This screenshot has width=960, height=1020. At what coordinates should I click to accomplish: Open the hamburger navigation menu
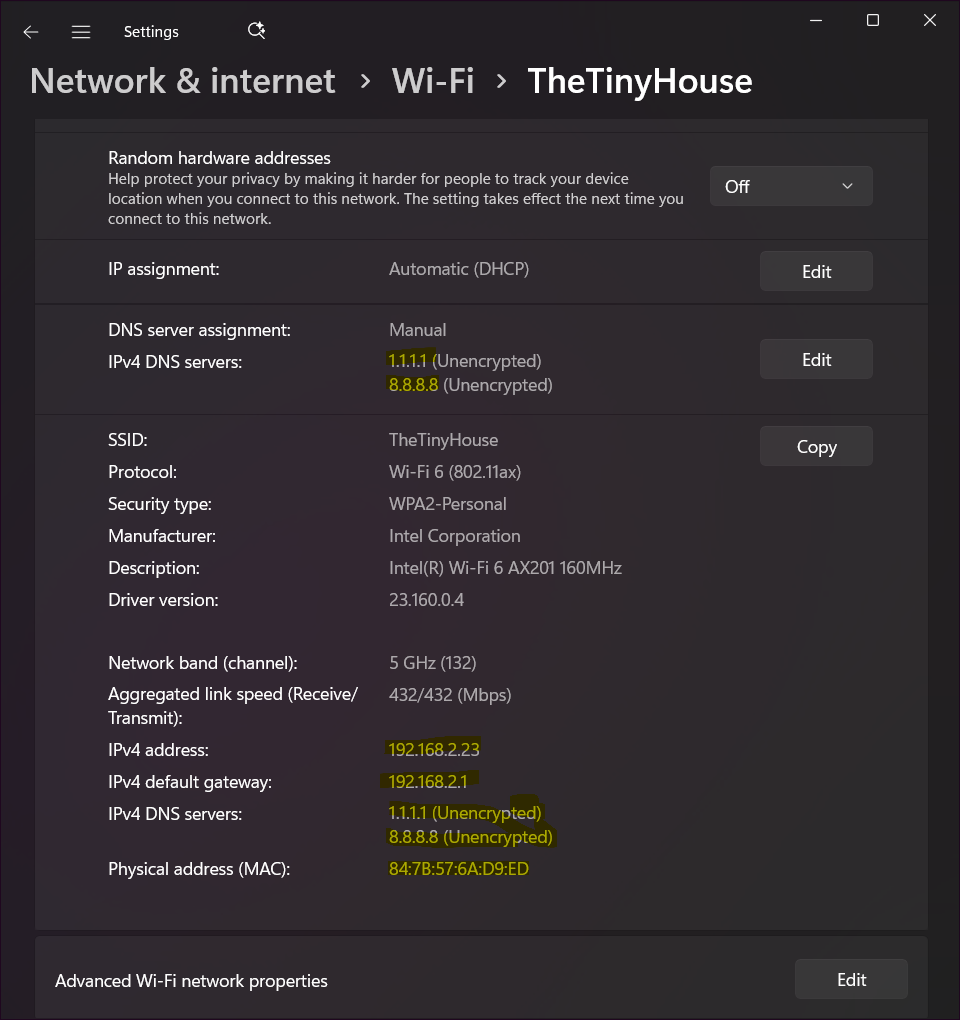coord(81,32)
